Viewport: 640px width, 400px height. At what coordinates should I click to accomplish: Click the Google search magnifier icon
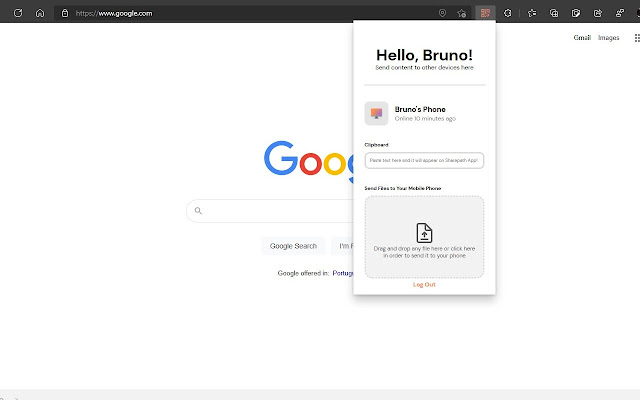pyautogui.click(x=198, y=211)
